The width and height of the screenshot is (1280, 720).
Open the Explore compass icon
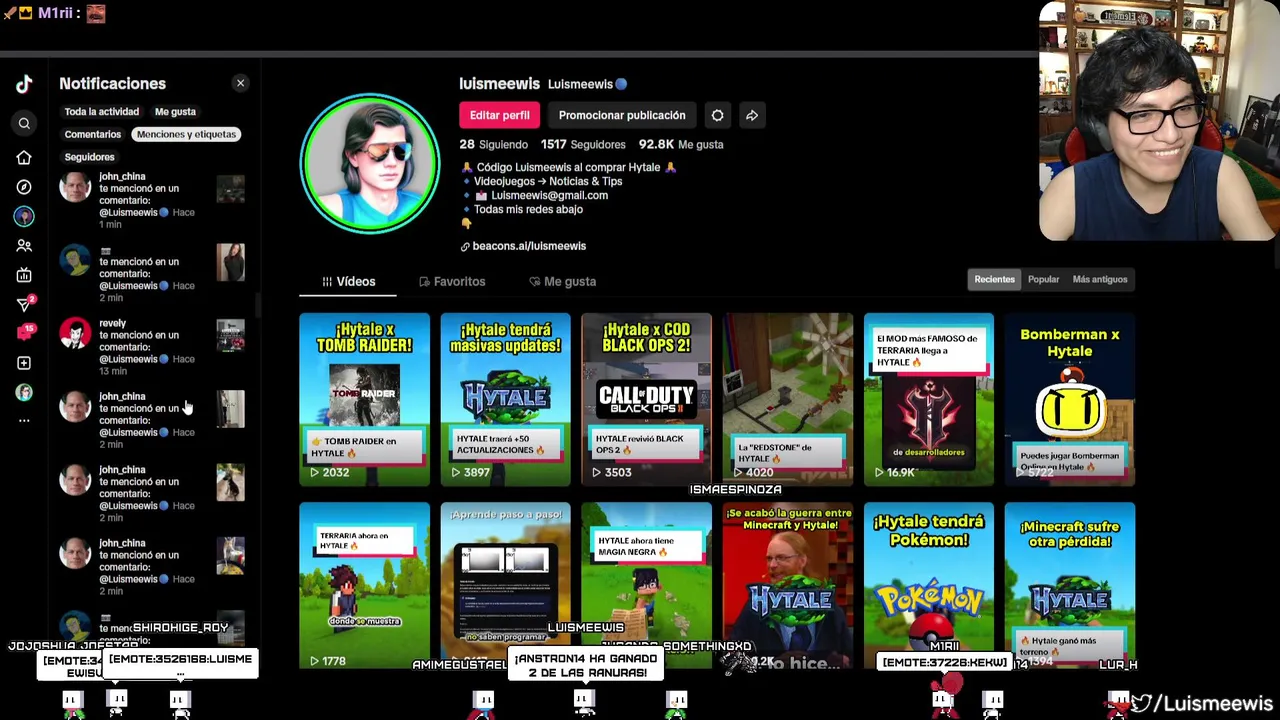coord(24,187)
